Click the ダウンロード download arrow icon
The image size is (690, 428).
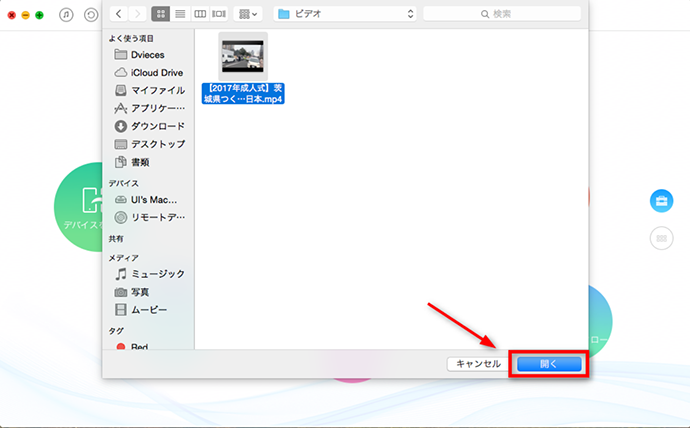[121, 126]
